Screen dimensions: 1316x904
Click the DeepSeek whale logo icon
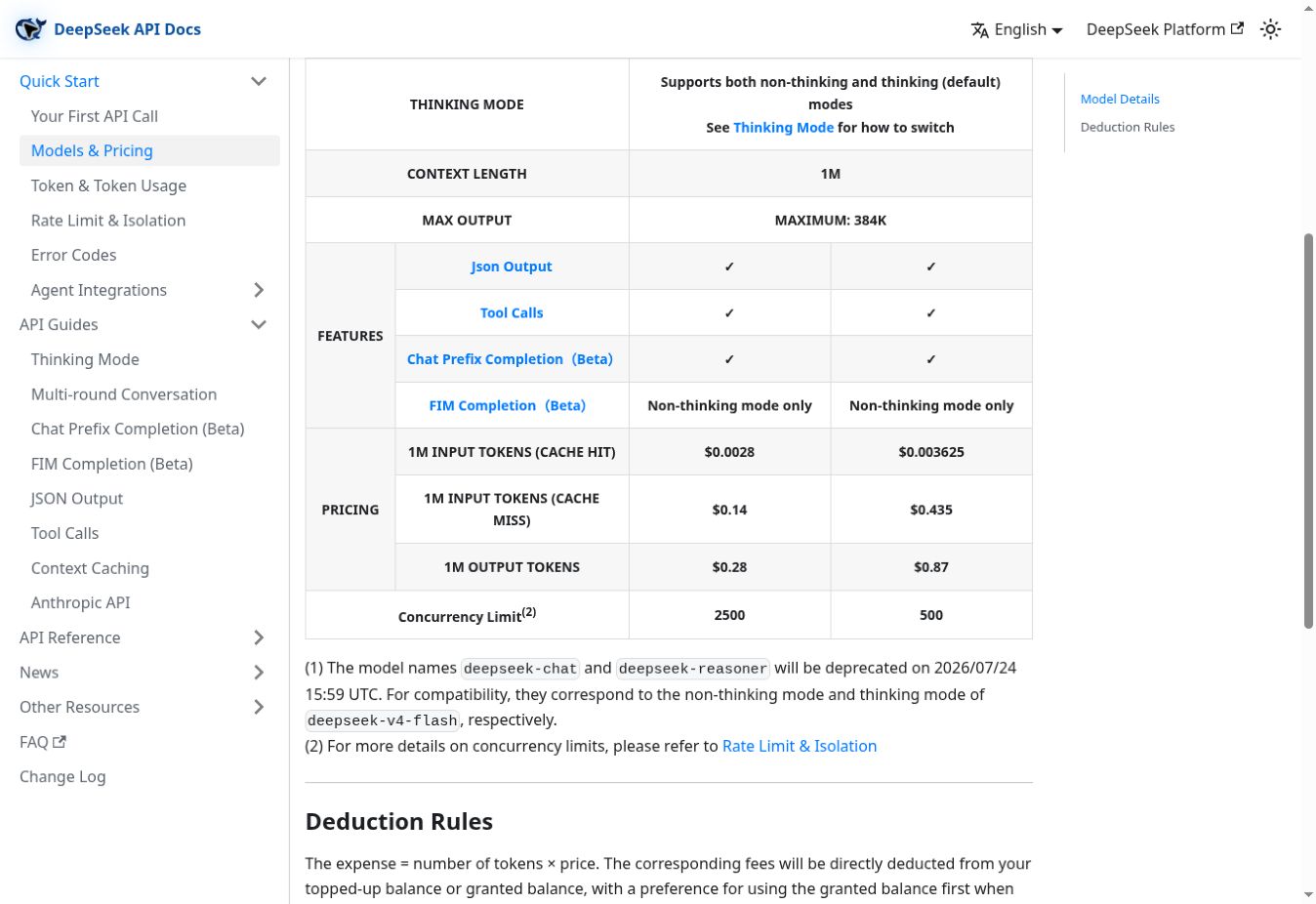[x=30, y=29]
